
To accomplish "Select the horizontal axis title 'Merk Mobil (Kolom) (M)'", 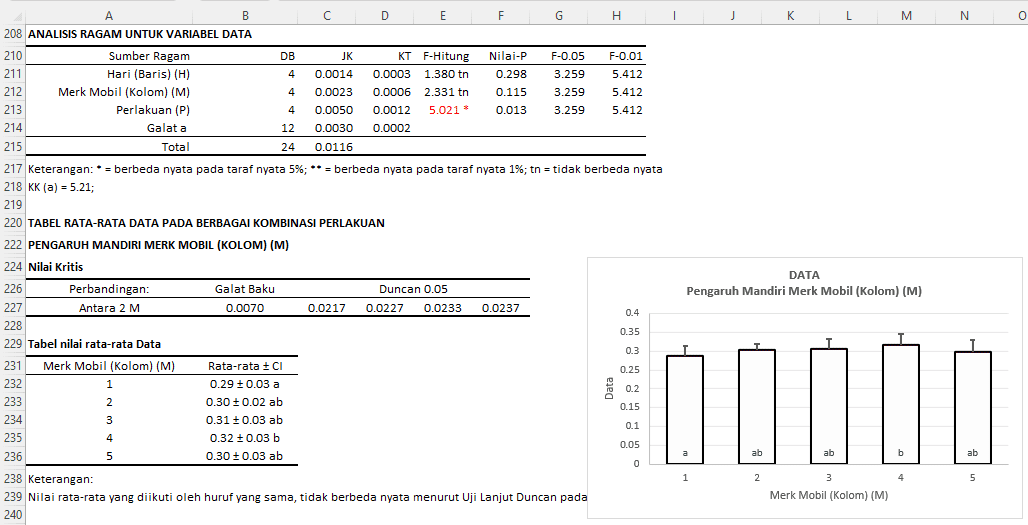I will click(829, 495).
